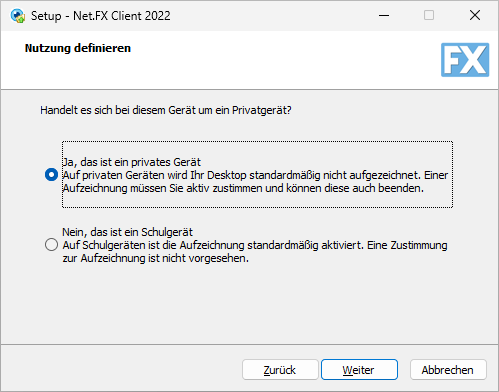Continue with the Weiter button
The width and height of the screenshot is (499, 392).
(359, 370)
